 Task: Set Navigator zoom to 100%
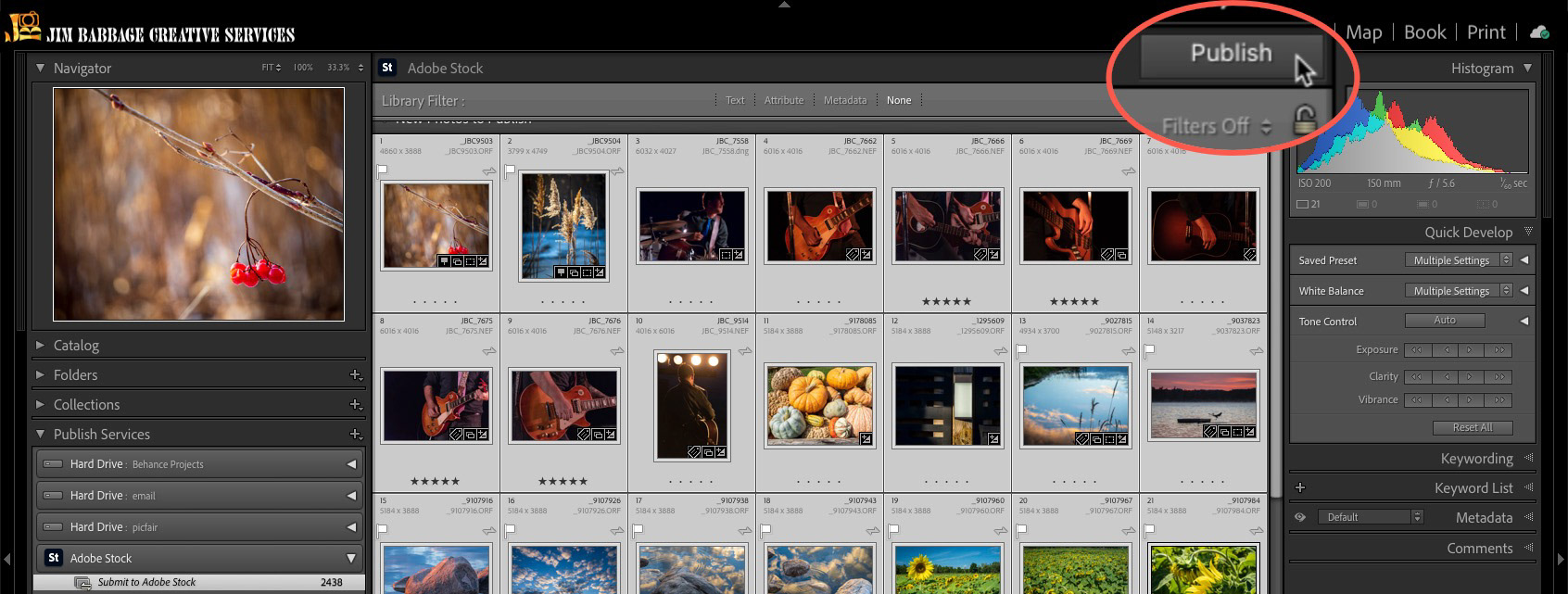coord(303,68)
